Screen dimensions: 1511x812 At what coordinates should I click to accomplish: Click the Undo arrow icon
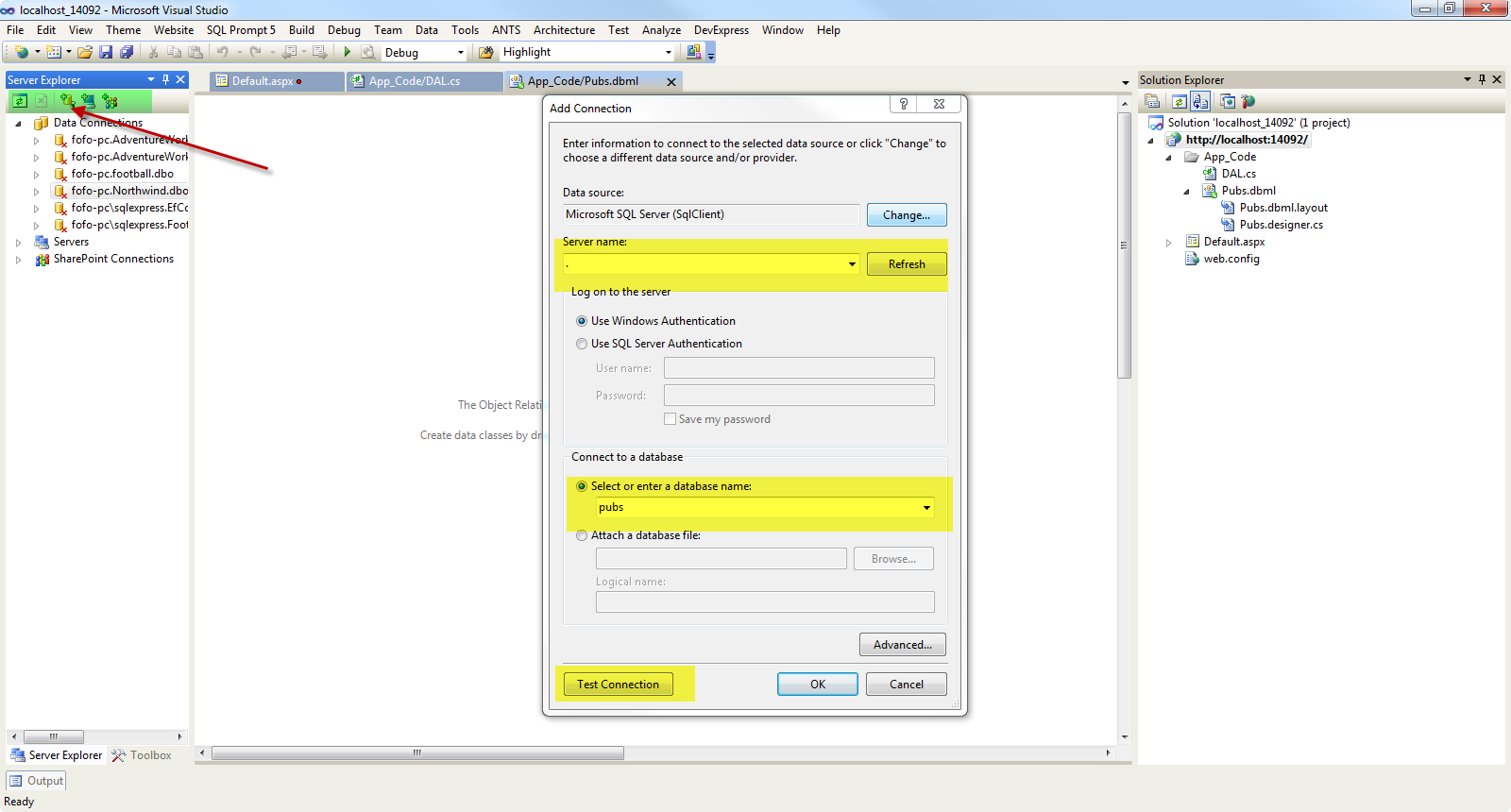click(223, 52)
